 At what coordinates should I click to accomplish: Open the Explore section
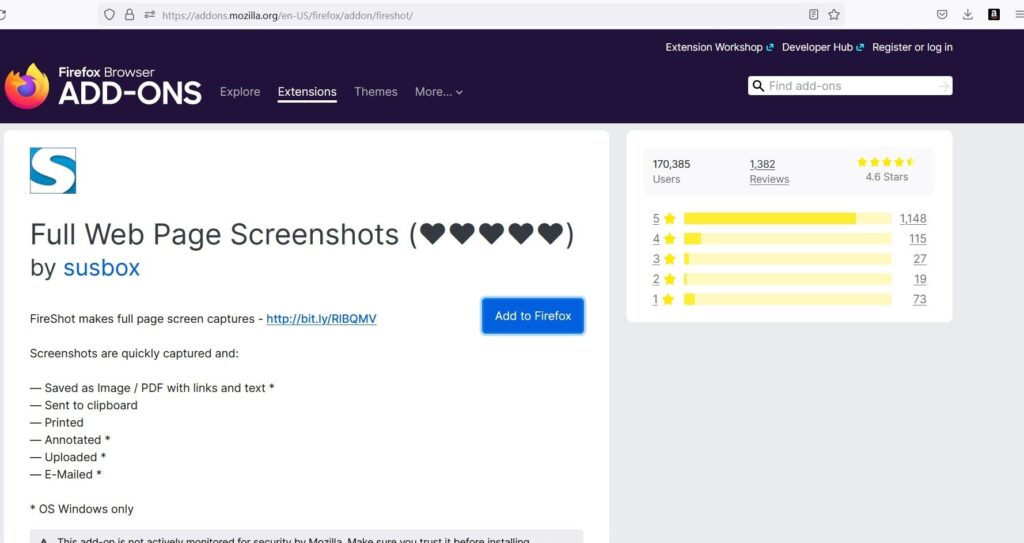pyautogui.click(x=240, y=91)
